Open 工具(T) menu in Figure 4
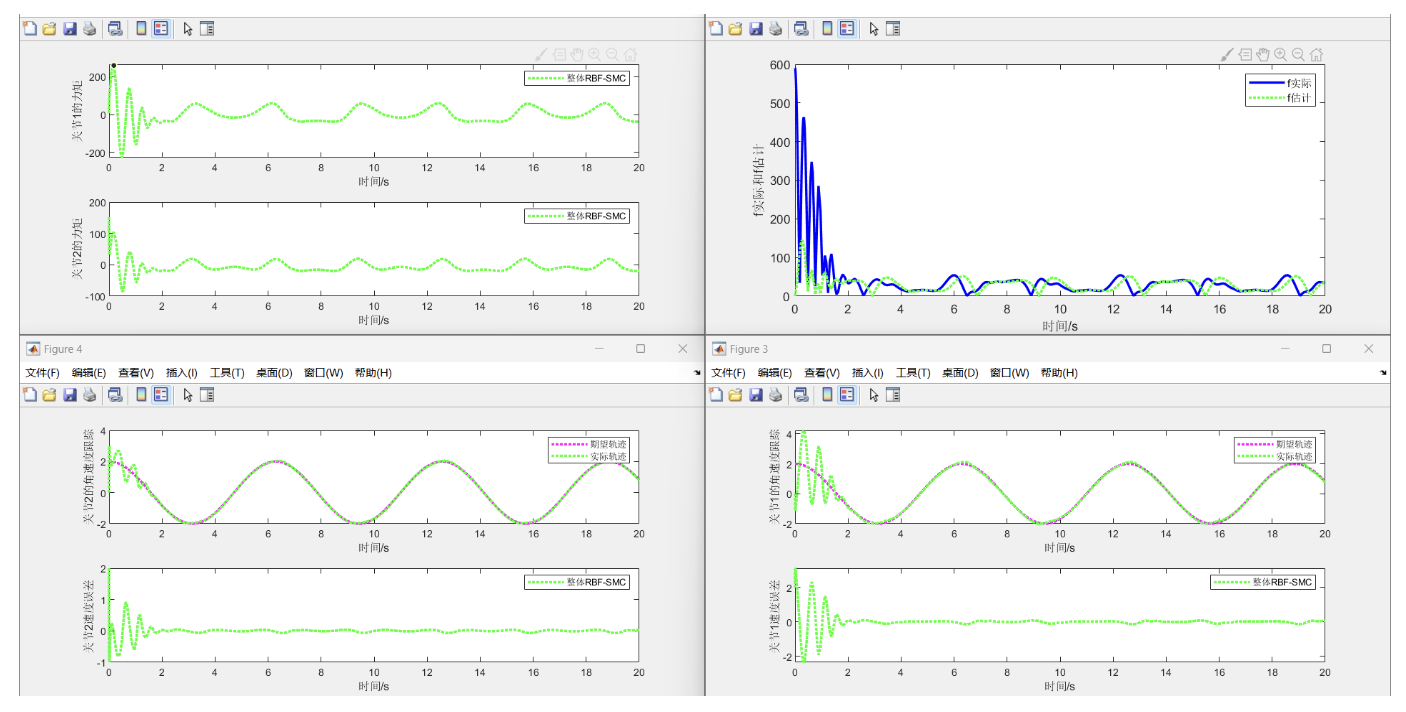 pos(227,373)
